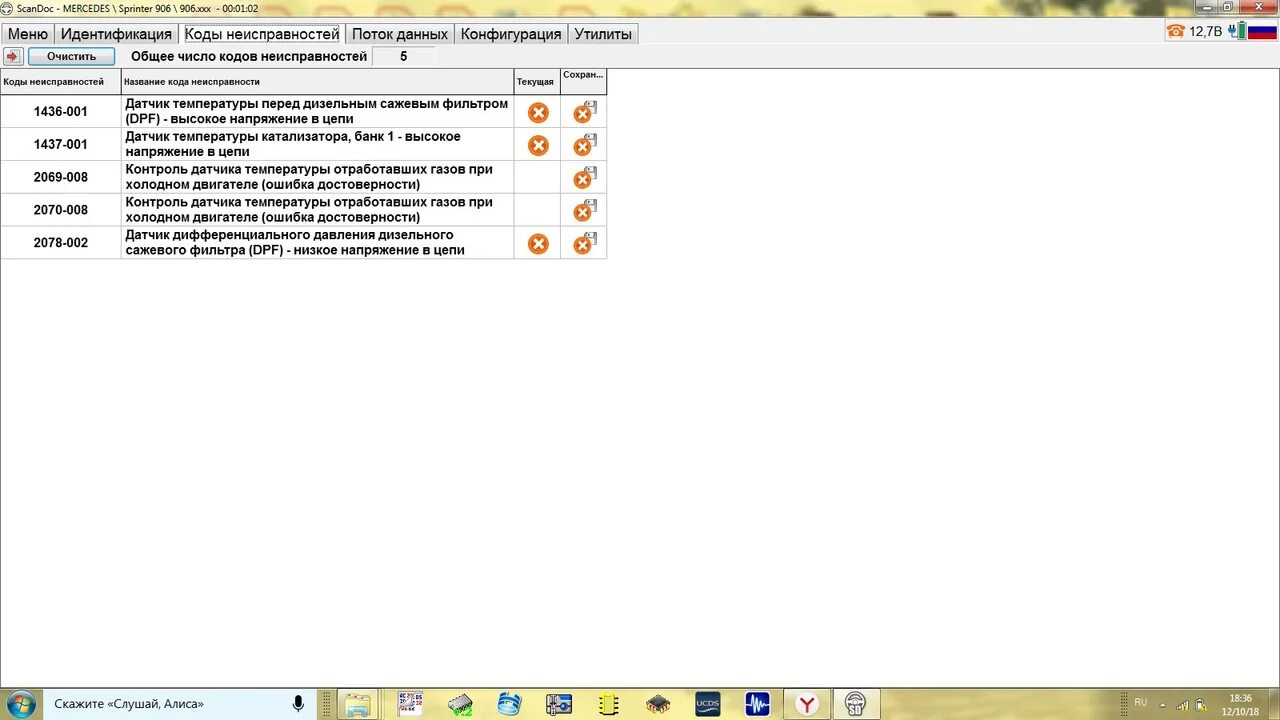
Task: Click DPF differential pressure sensor description
Action: [x=317, y=243]
